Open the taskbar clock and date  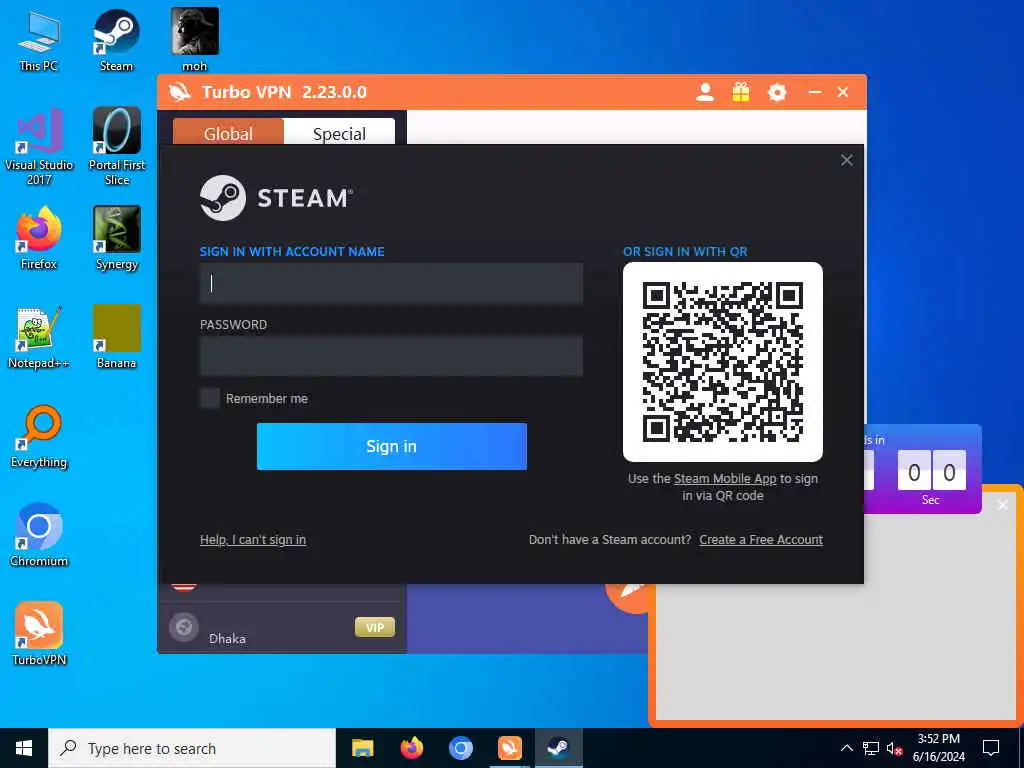coord(938,748)
